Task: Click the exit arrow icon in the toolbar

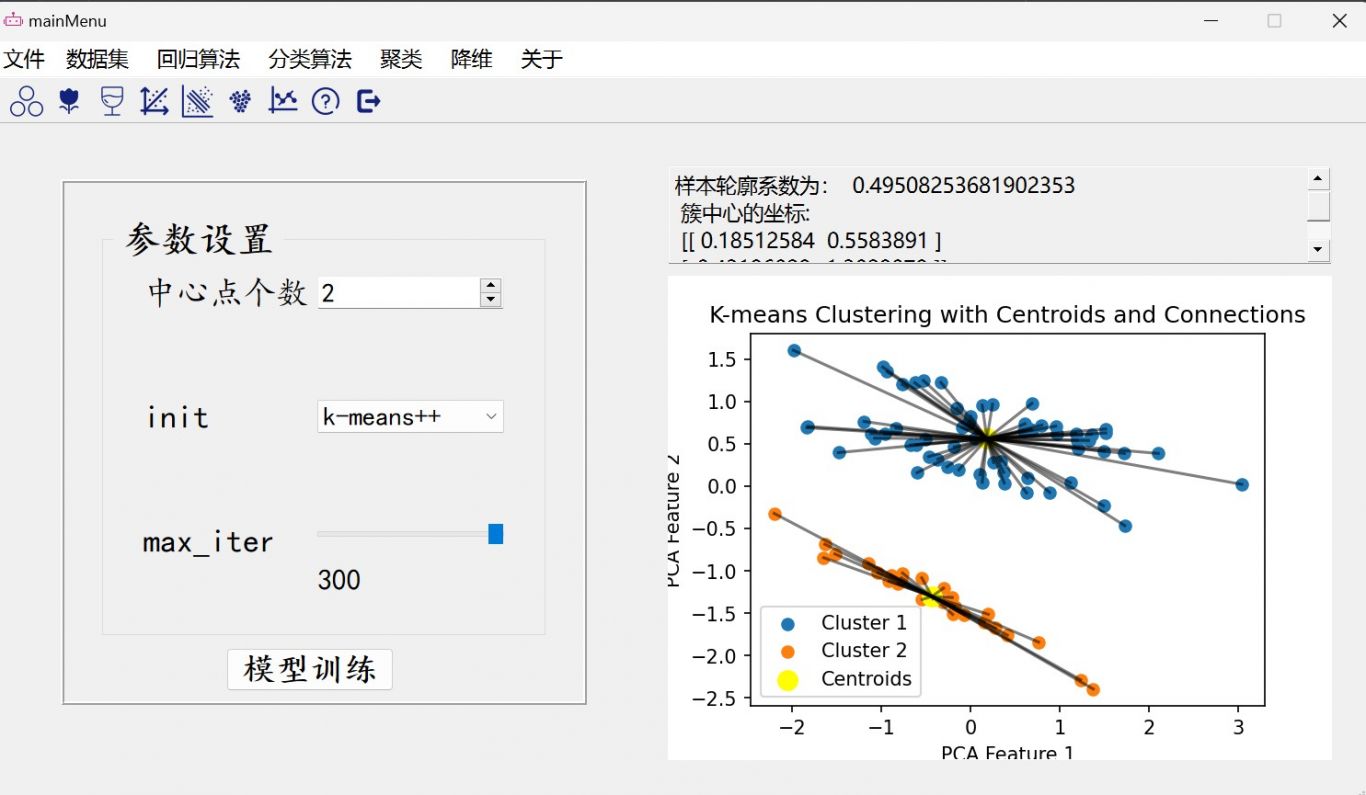Action: (369, 101)
